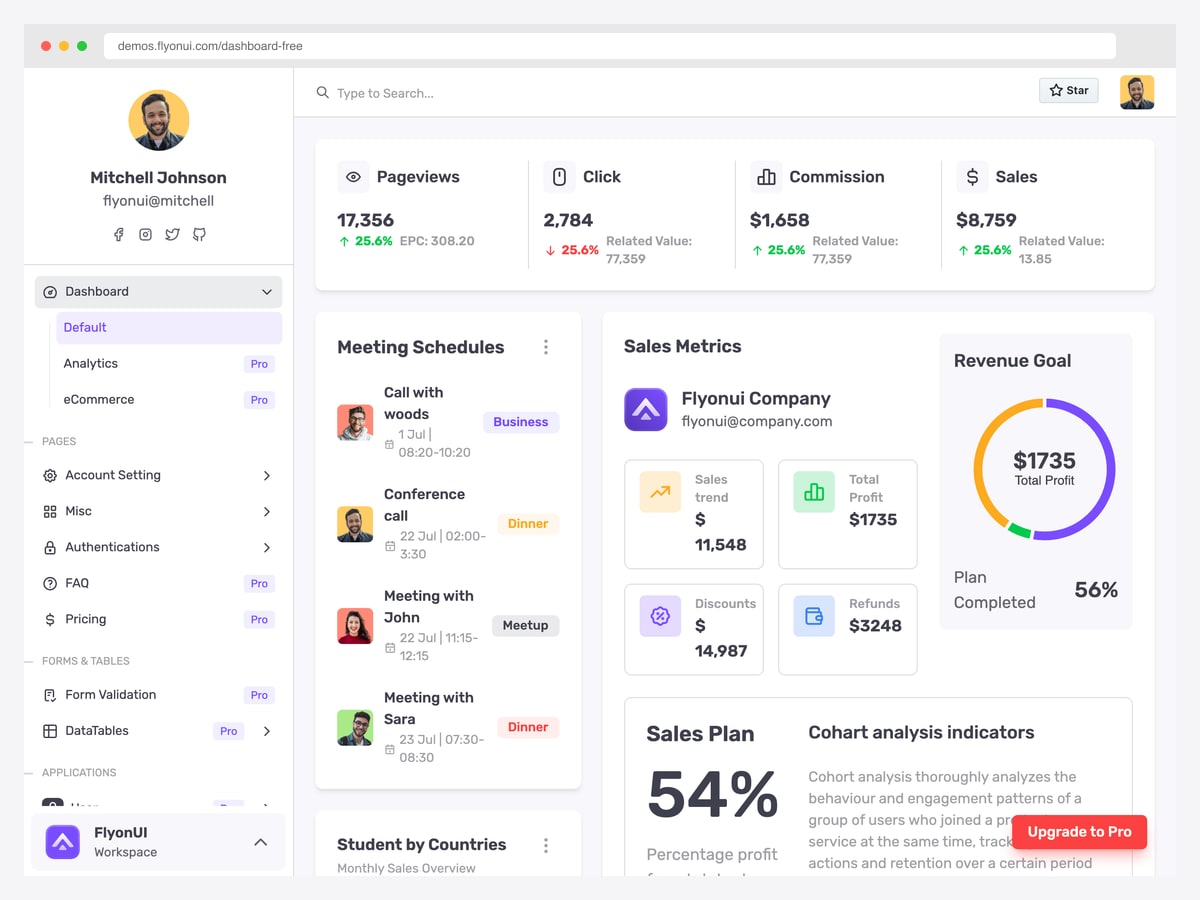Open the top-right user avatar menu

1137,92
